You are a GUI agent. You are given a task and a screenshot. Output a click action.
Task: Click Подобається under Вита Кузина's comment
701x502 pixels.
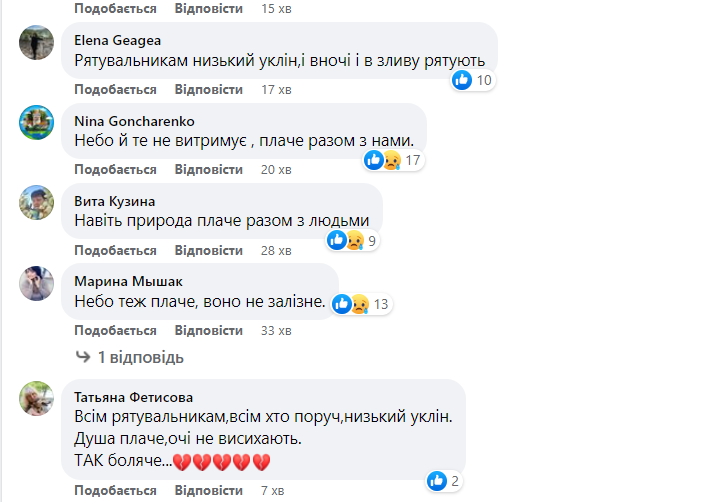tap(115, 250)
